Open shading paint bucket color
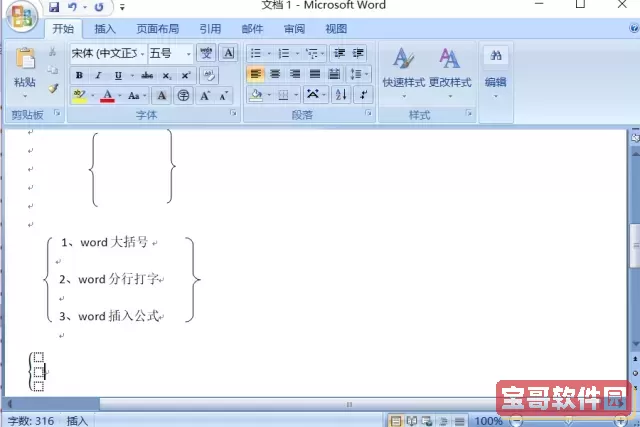The width and height of the screenshot is (640, 427). pos(256,96)
